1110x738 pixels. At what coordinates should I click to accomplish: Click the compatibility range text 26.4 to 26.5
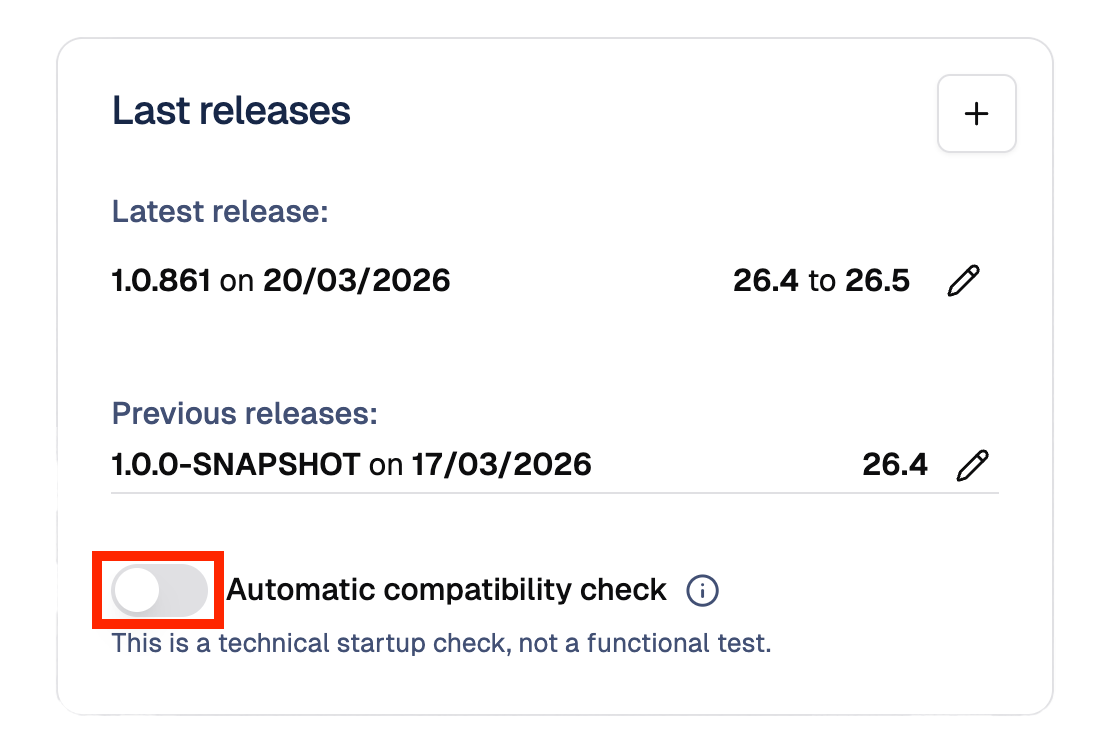(822, 280)
